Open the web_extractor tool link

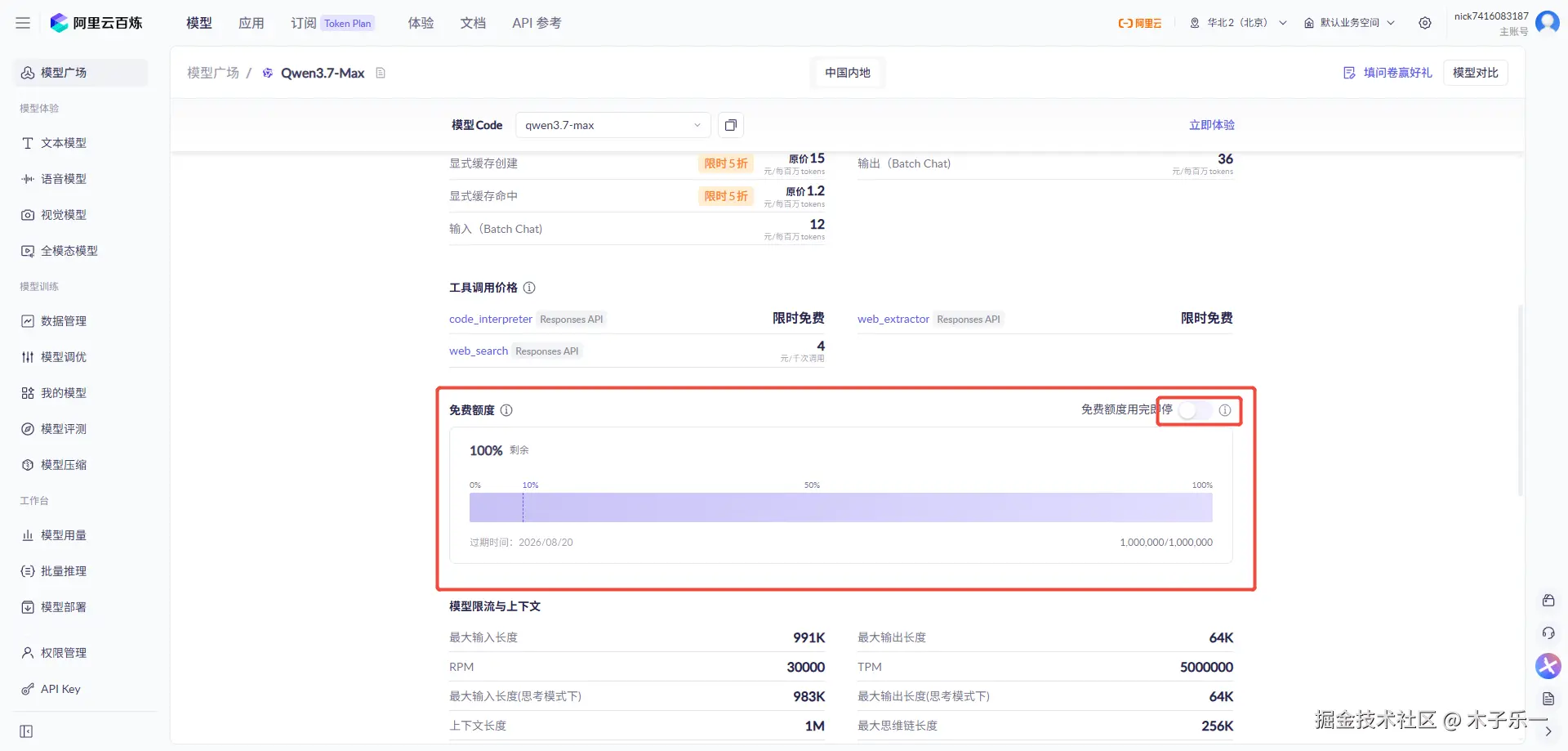(x=893, y=319)
